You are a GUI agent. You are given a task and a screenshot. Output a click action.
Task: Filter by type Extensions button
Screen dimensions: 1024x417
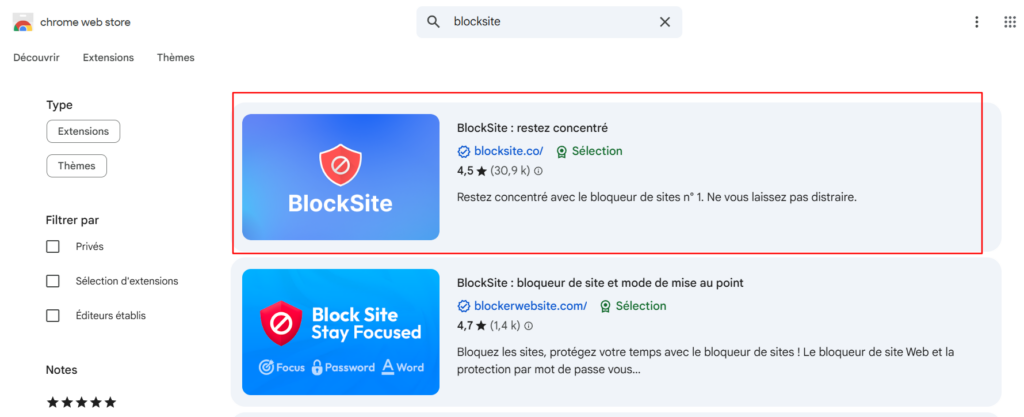tap(83, 131)
